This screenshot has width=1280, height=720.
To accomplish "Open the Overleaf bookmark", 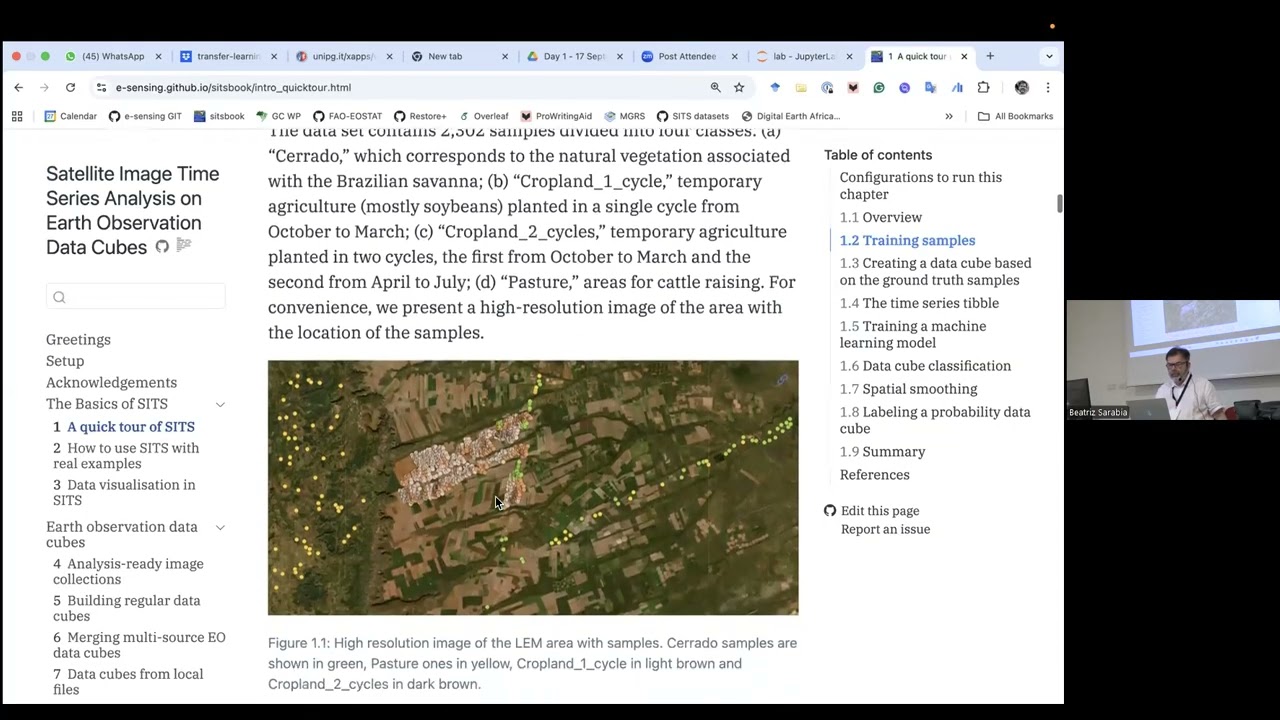I will 483,116.
